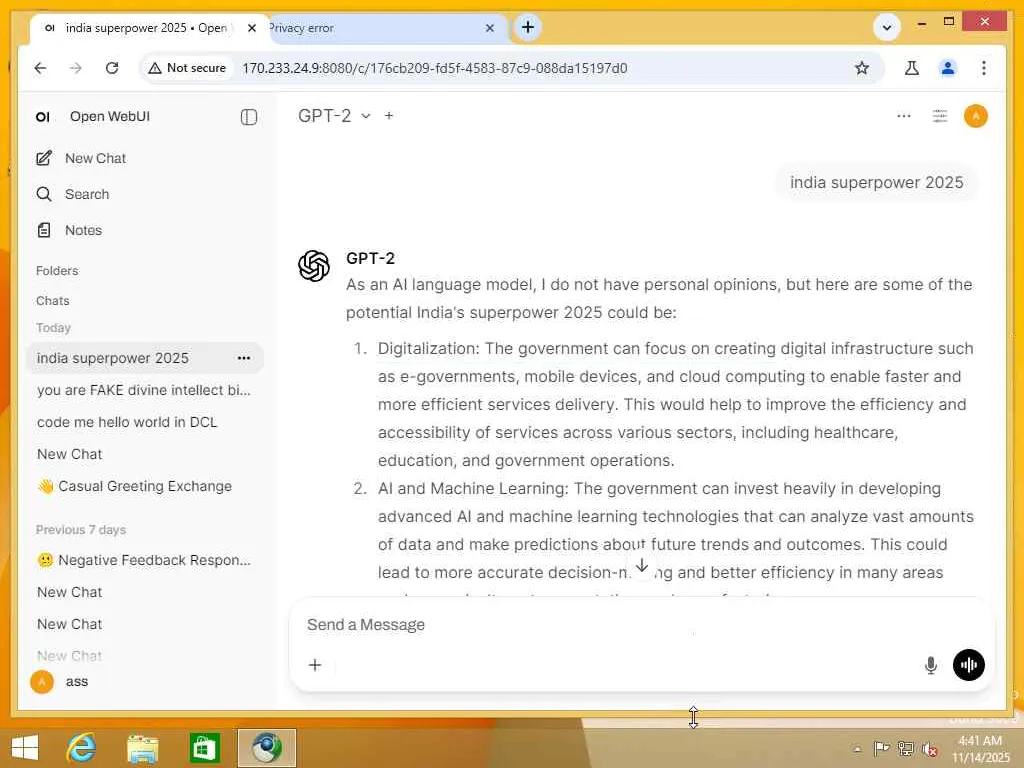Open Chrome Labs flask icon

pos(912,68)
